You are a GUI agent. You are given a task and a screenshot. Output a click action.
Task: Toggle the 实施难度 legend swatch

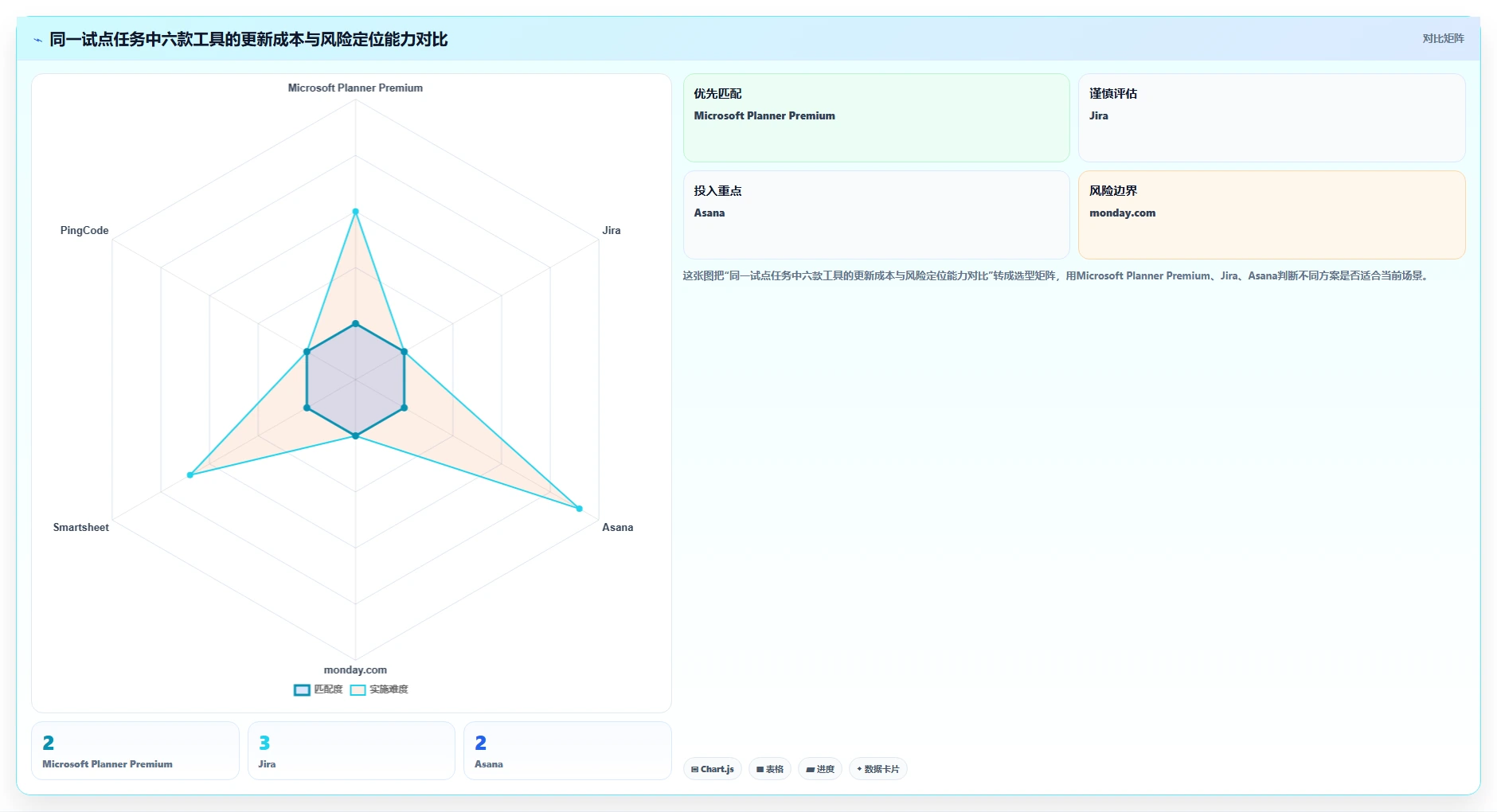358,690
